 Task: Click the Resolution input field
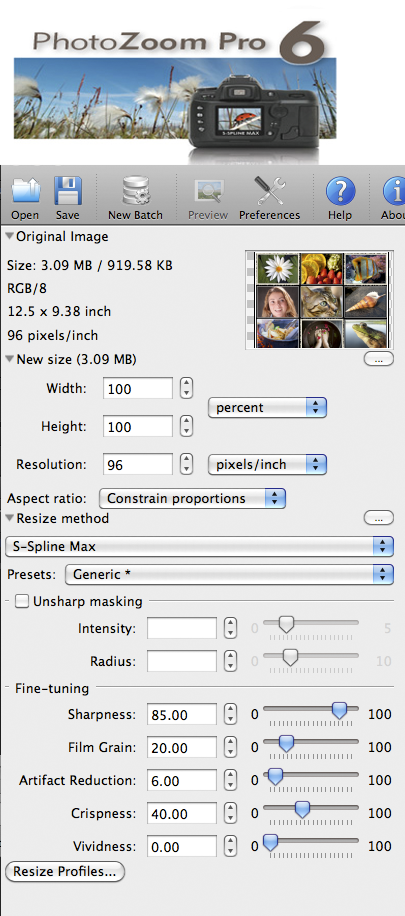tap(138, 465)
